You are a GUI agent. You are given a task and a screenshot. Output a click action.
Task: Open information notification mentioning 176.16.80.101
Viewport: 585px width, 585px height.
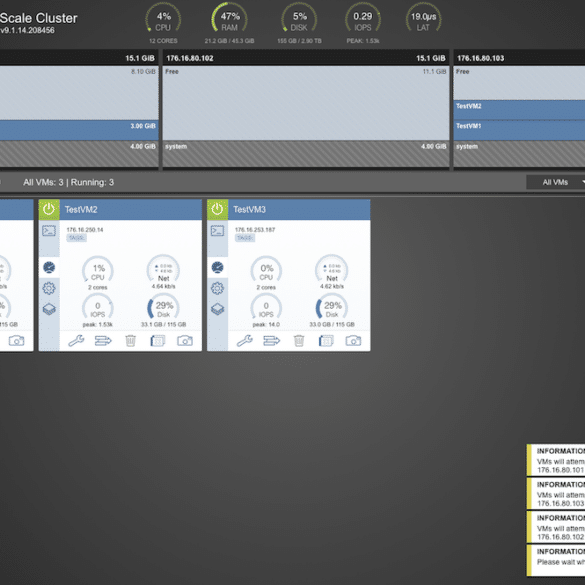click(556, 460)
